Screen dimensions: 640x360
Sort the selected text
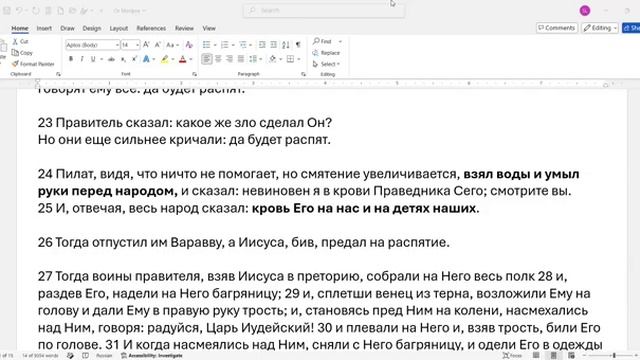pos(286,44)
